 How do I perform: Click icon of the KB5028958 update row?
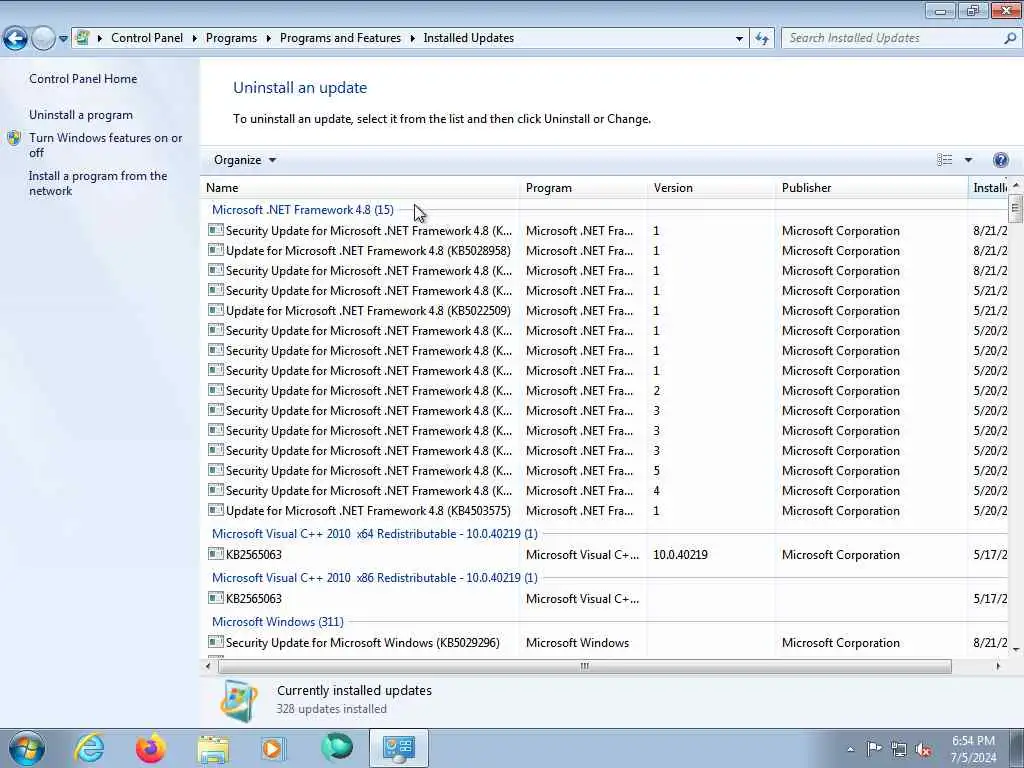click(x=216, y=250)
